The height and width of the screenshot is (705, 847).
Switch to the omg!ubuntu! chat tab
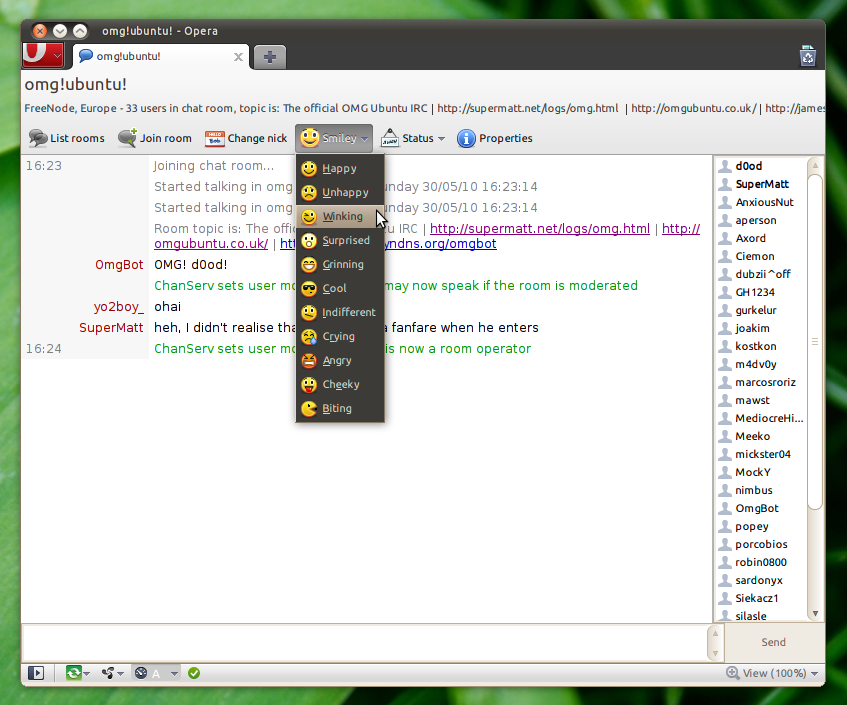pyautogui.click(x=160, y=56)
